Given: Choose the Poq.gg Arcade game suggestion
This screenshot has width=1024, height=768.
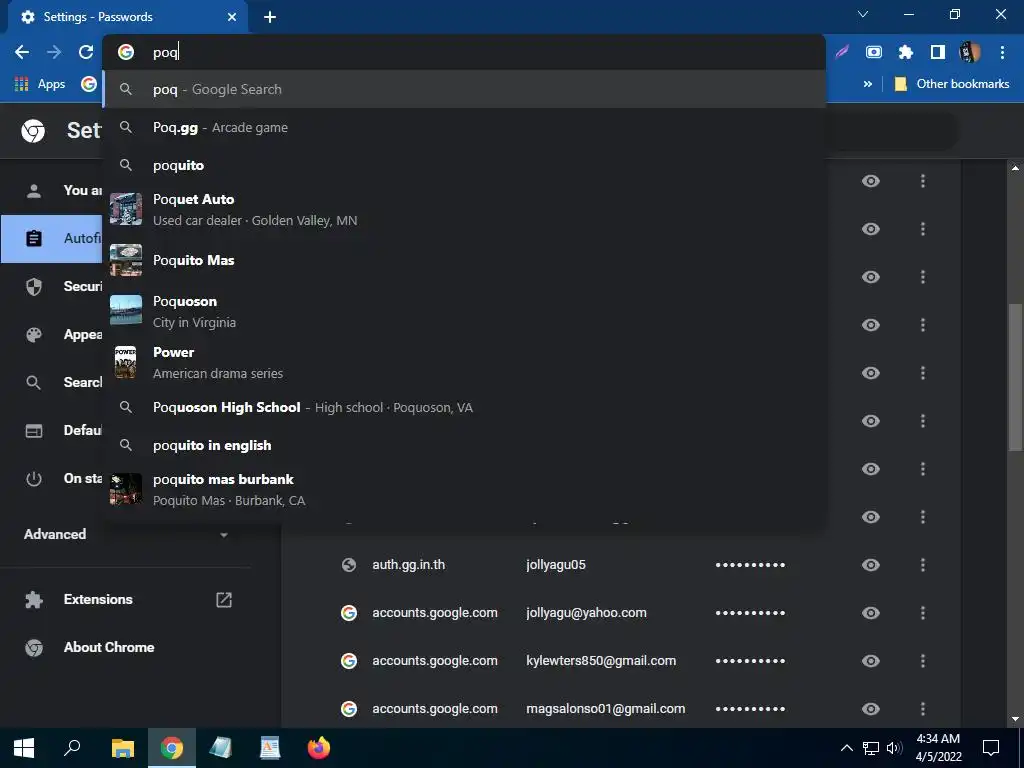Looking at the screenshot, I should tap(464, 127).
